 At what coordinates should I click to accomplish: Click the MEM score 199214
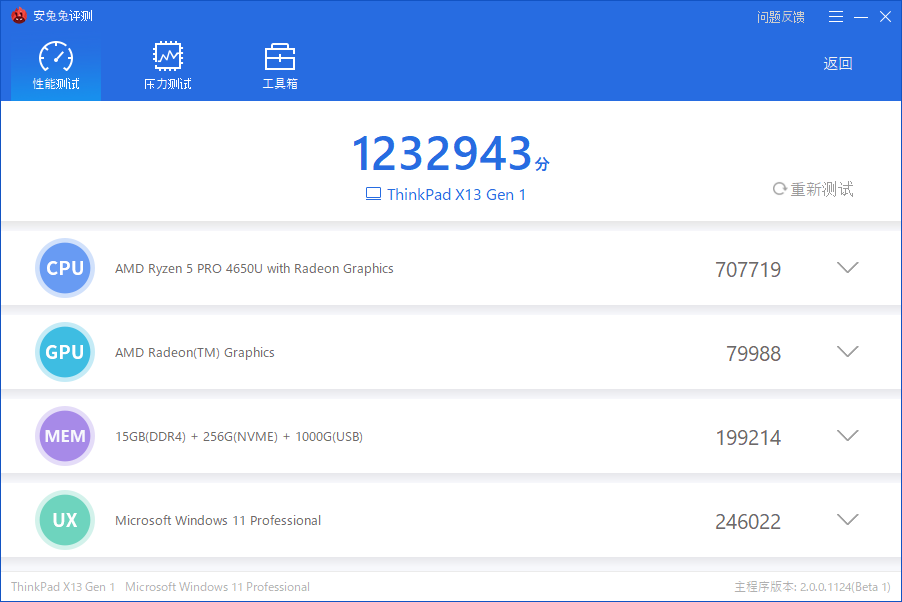(x=748, y=437)
